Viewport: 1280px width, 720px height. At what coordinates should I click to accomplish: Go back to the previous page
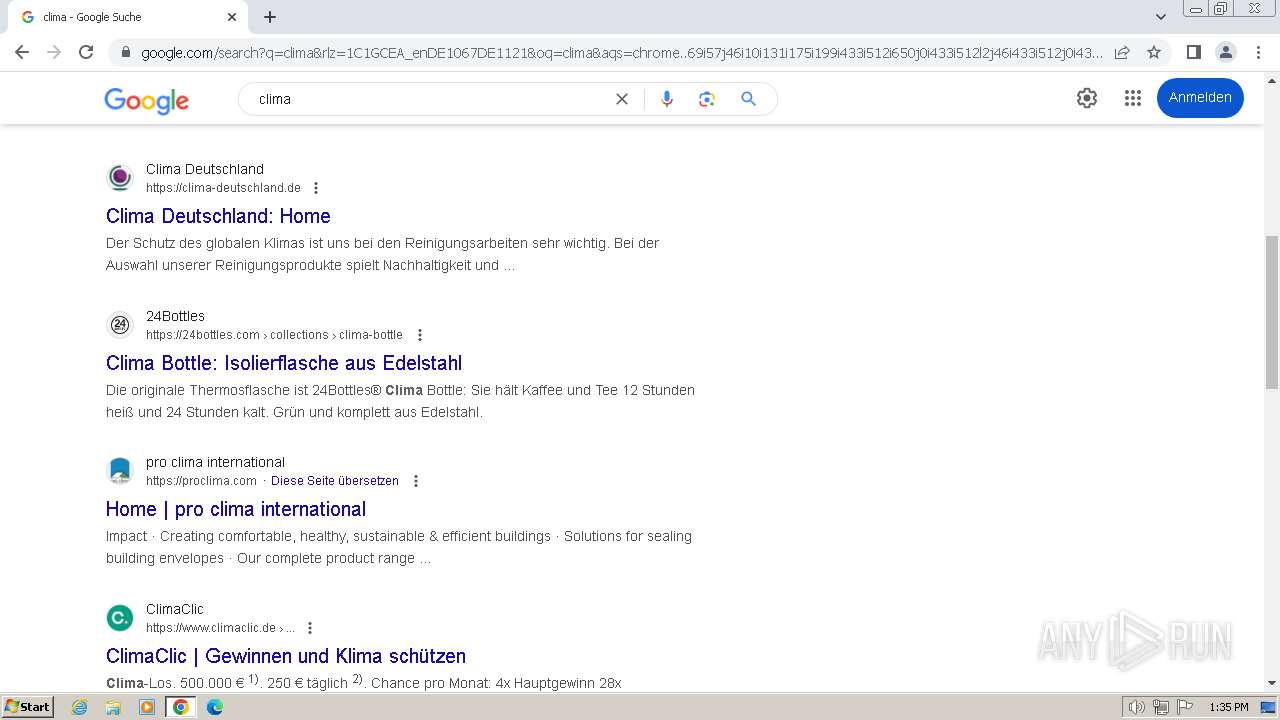coord(22,52)
